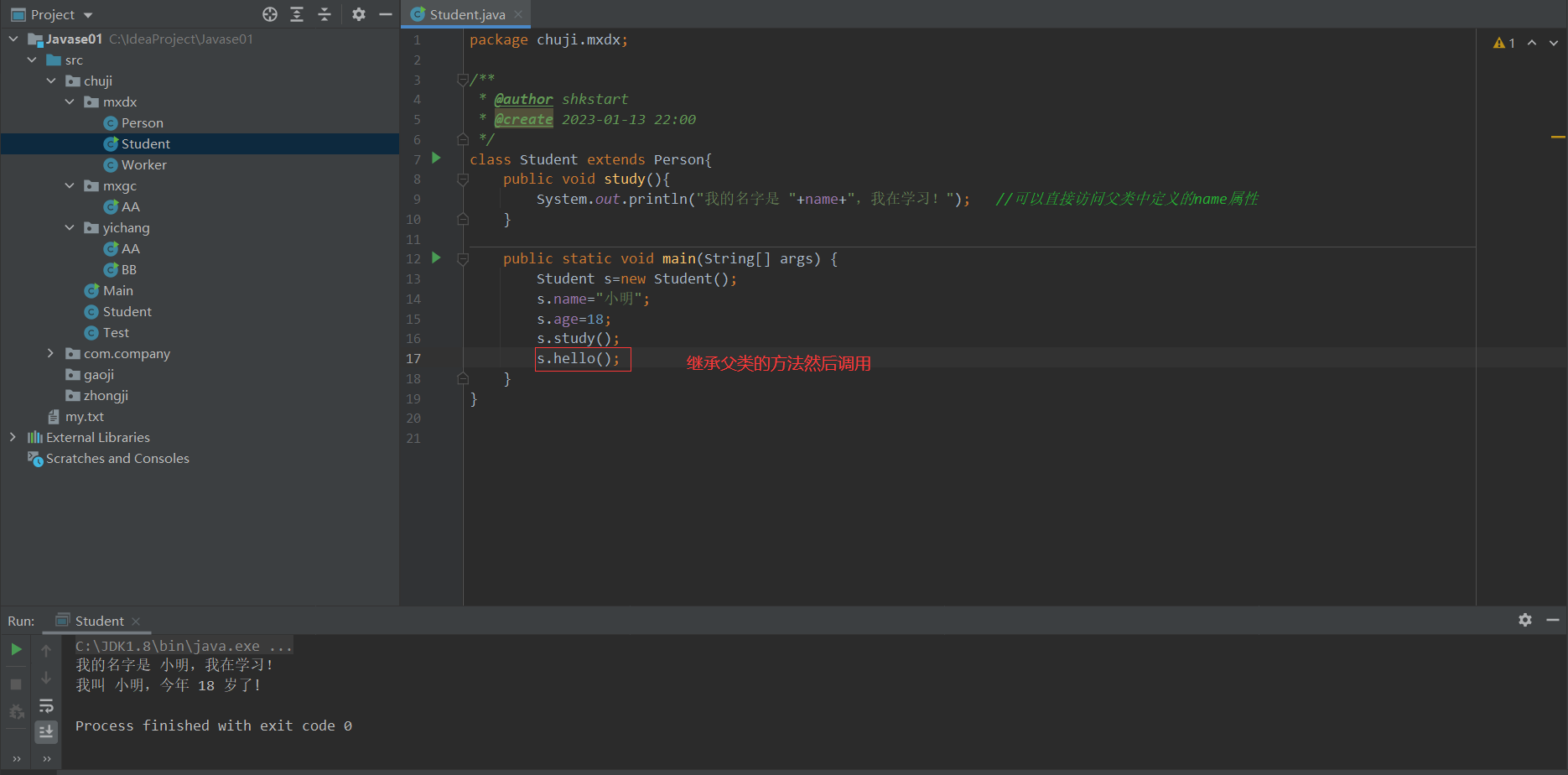
Task: Select opened file in Project tree
Action: (270, 14)
